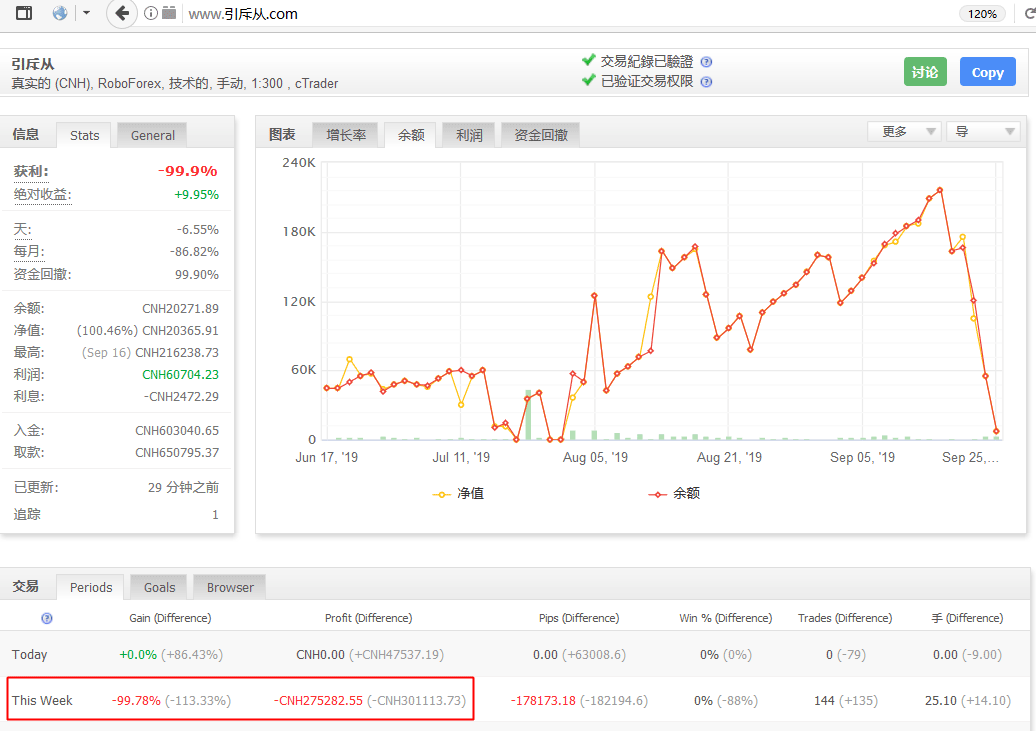This screenshot has width=1036, height=731.
Task: Expand the dropdown arrow next to globe icon
Action: tap(87, 13)
